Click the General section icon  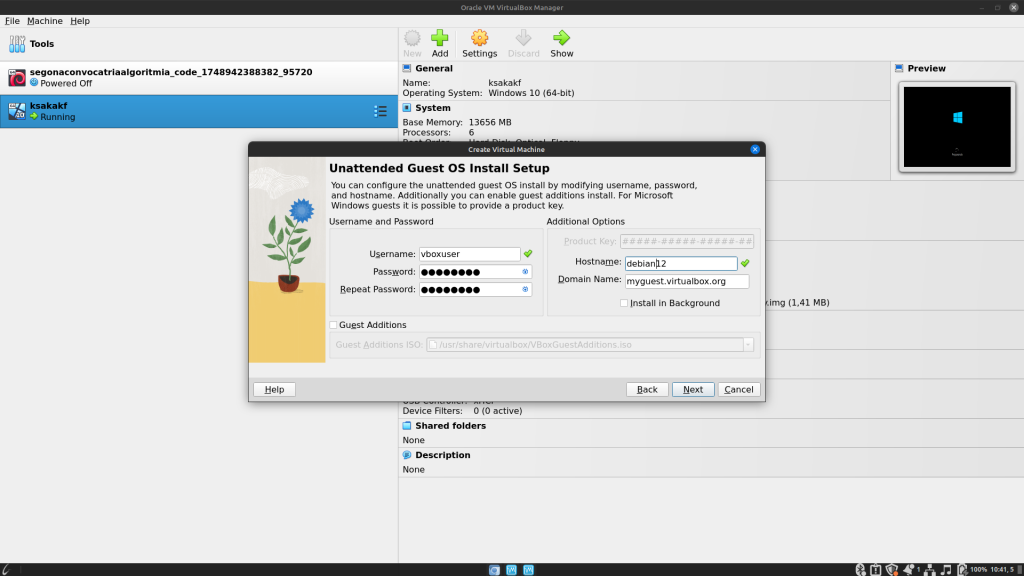point(407,68)
